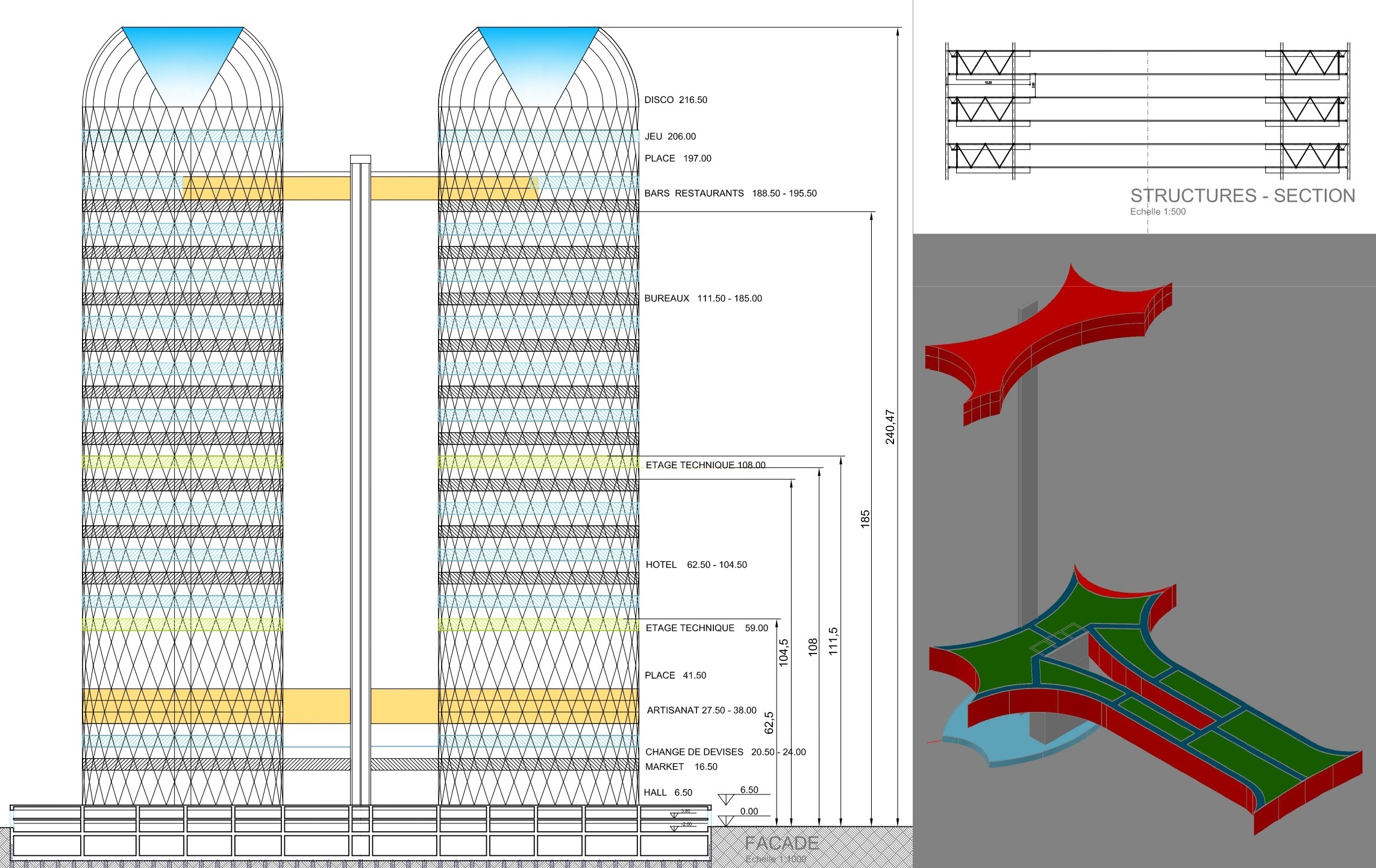Click the 0.00 ground level marker
The height and width of the screenshot is (868, 1376).
coord(749,811)
